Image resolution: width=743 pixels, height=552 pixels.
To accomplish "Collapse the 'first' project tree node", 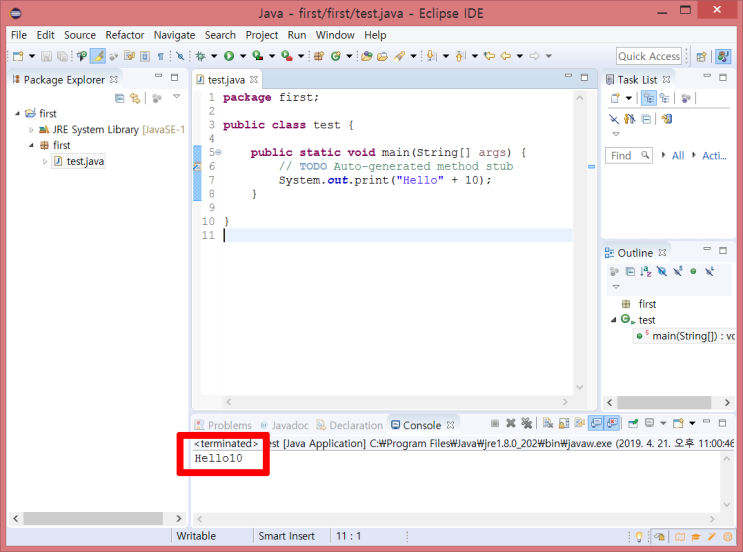I will tap(18, 114).
